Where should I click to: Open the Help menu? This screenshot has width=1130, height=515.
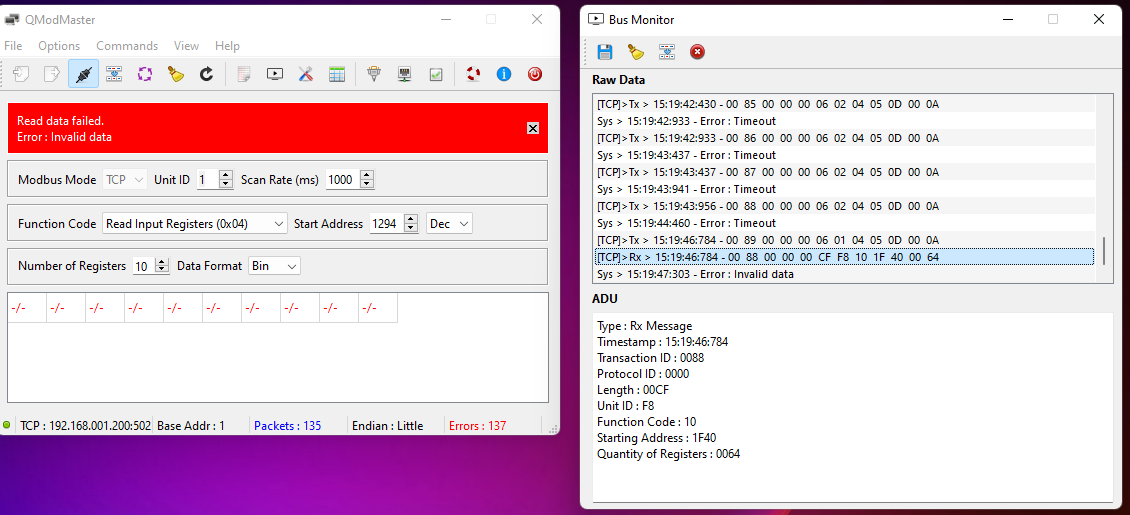227,45
